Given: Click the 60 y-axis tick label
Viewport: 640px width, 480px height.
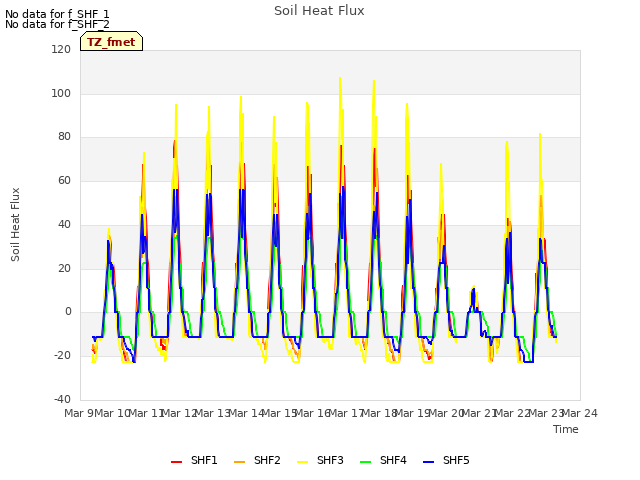Looking at the screenshot, I should pos(64,180).
